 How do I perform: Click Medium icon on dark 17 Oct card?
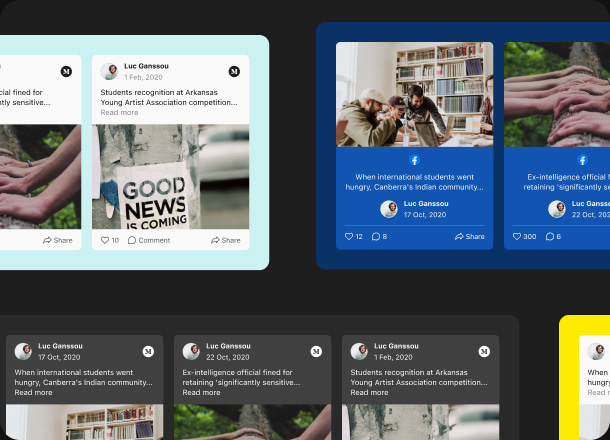click(x=148, y=352)
